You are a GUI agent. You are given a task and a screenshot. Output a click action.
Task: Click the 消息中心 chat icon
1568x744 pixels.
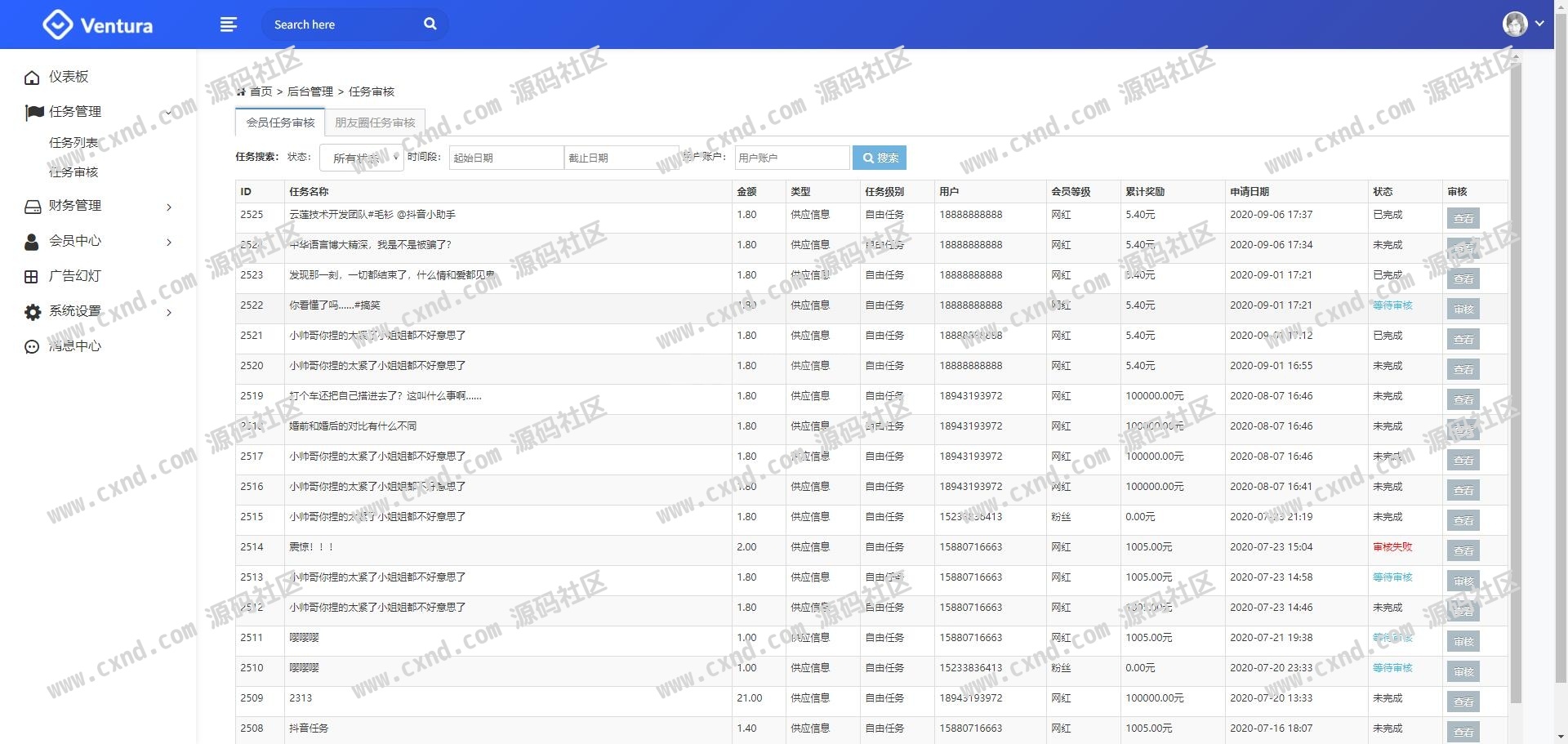pos(32,347)
